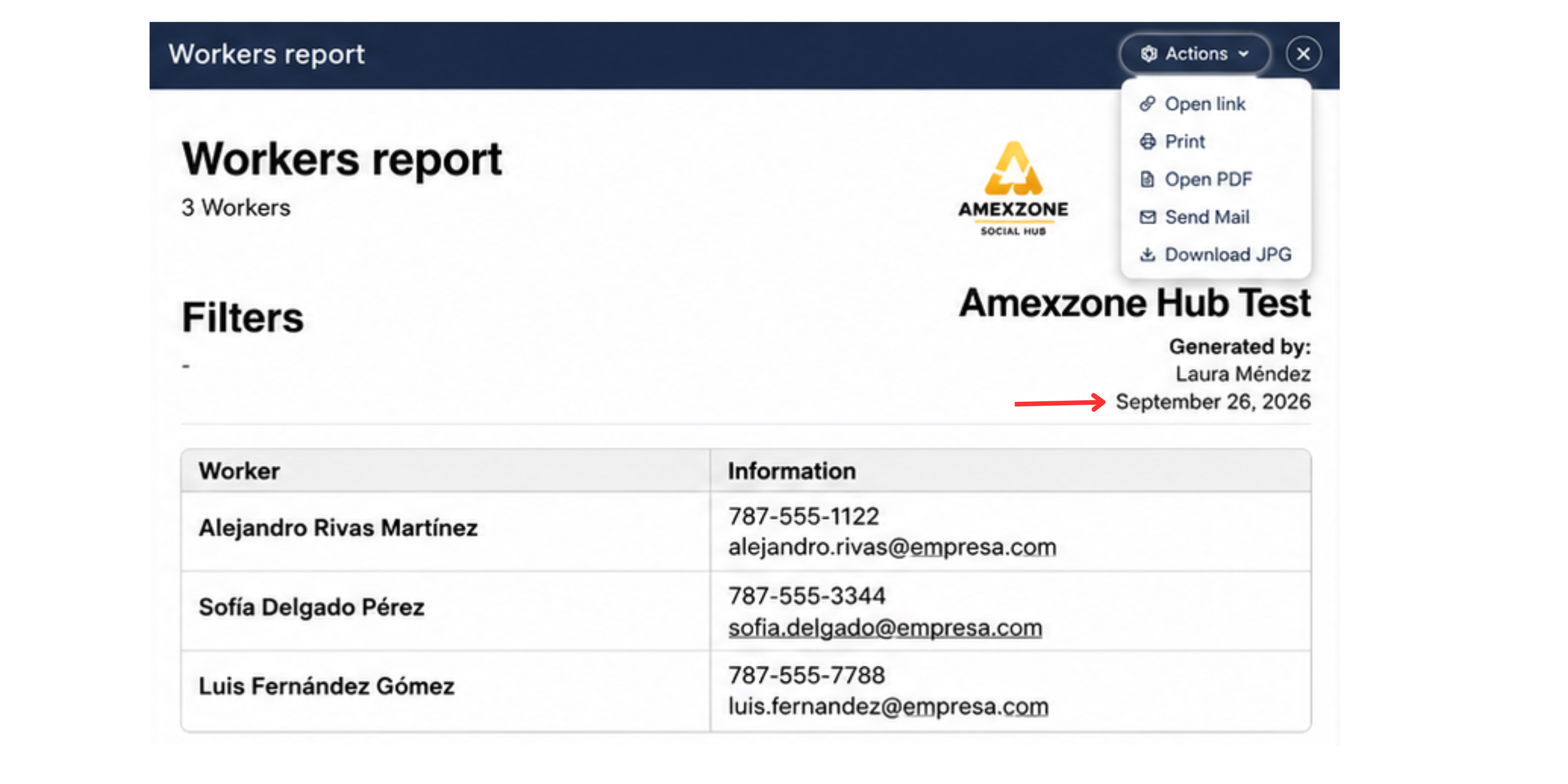Close the Workers report dialog
This screenshot has width=1568, height=784.
tap(1303, 54)
